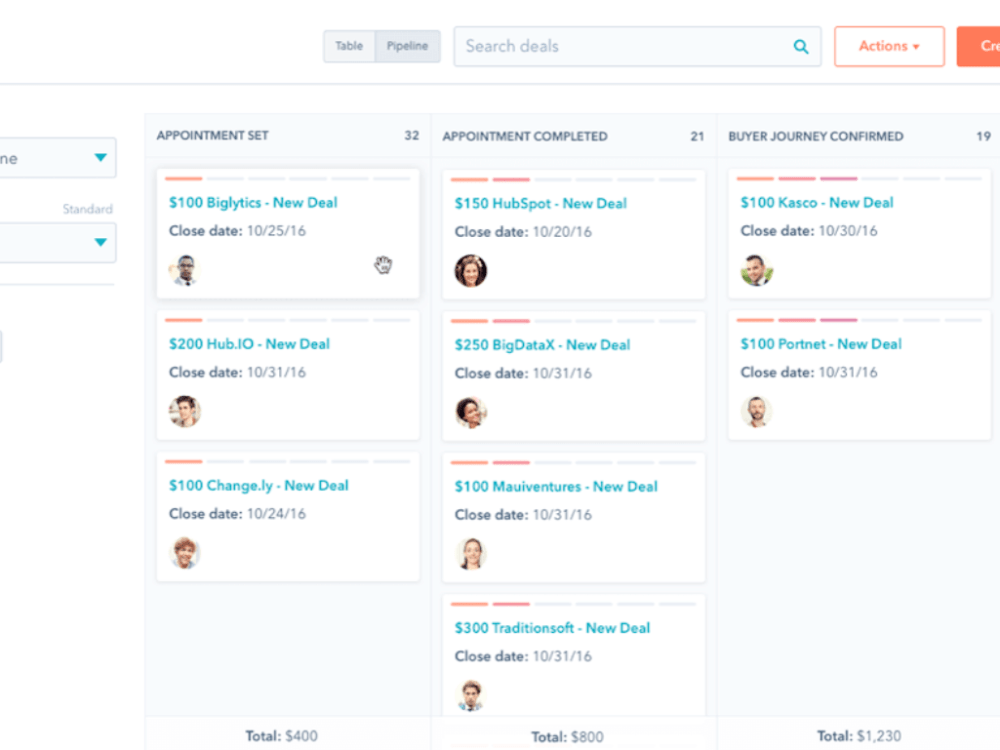The image size is (1000, 750).
Task: Expand the upper sidebar filter dropdown
Action: (x=57, y=158)
